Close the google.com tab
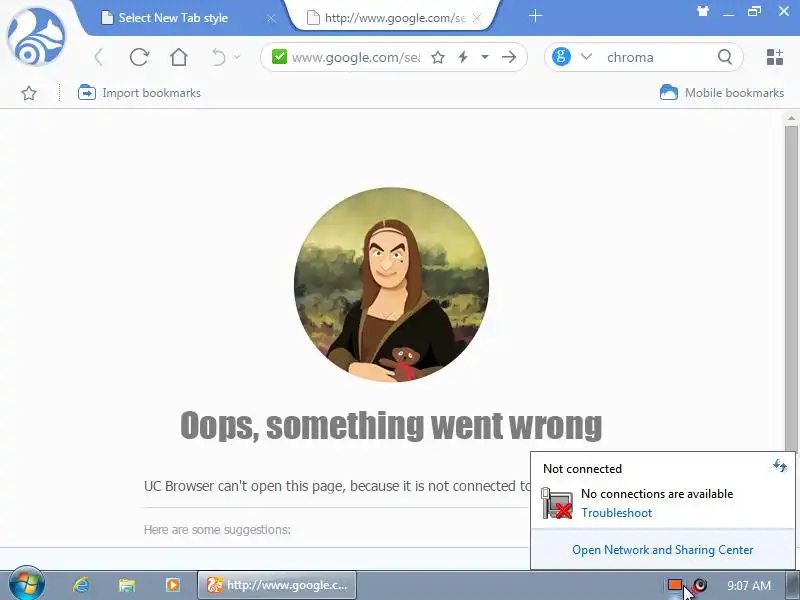The height and width of the screenshot is (600, 800). point(477,18)
